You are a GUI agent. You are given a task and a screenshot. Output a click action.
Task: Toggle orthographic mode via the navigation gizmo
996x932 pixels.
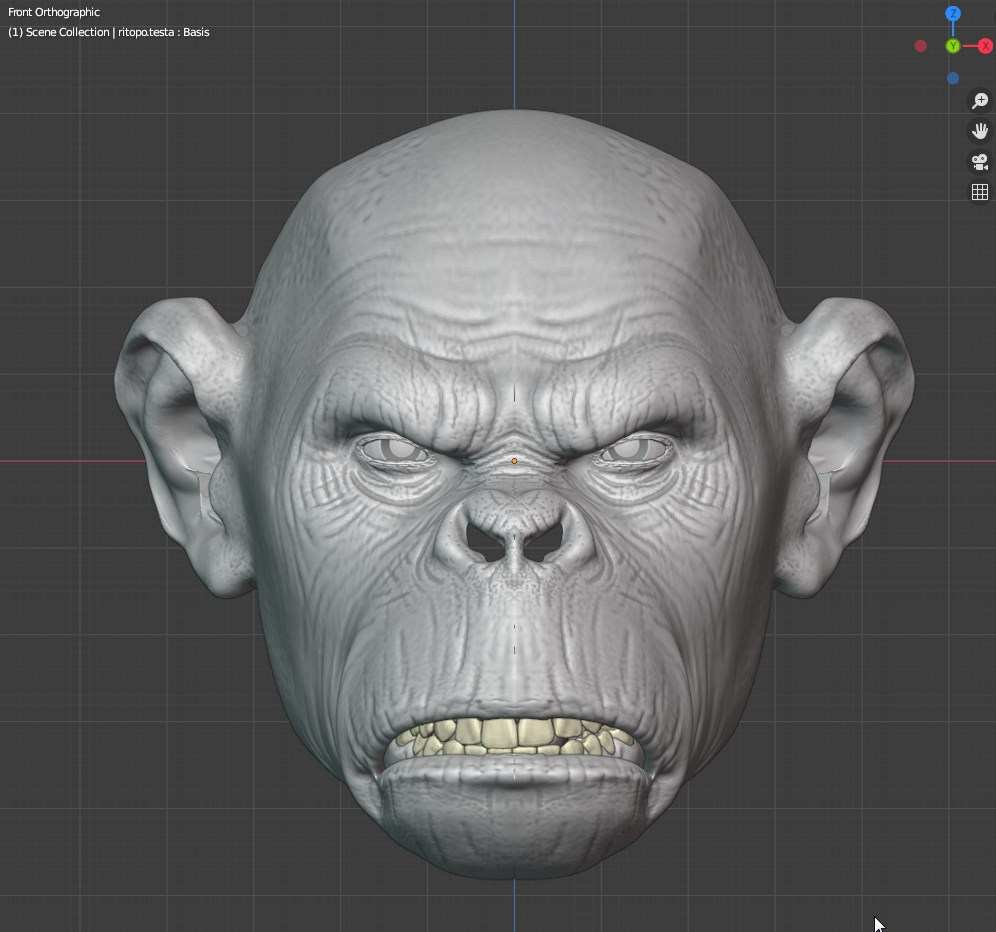pos(980,191)
